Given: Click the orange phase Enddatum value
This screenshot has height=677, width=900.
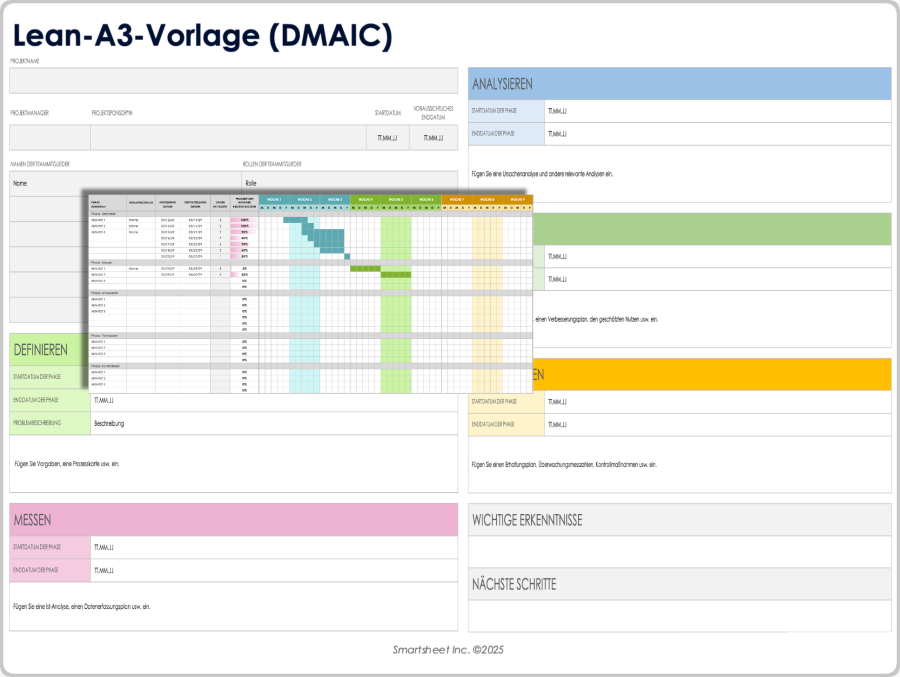Looking at the screenshot, I should [717, 424].
